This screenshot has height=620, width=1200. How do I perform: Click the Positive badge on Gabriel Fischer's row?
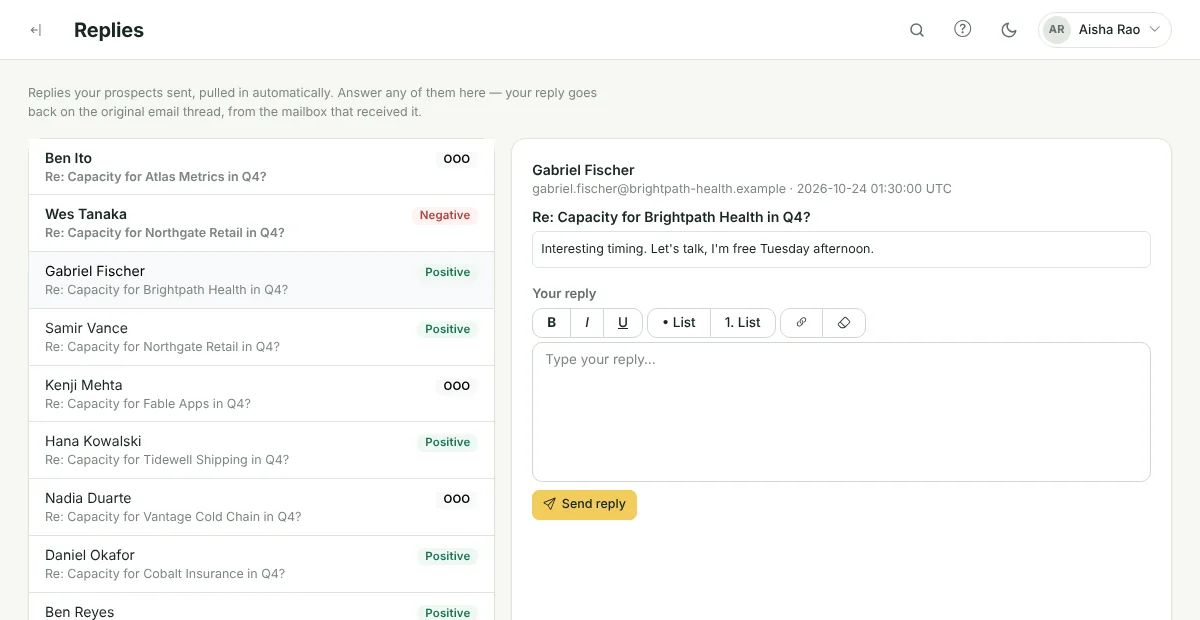coord(447,272)
